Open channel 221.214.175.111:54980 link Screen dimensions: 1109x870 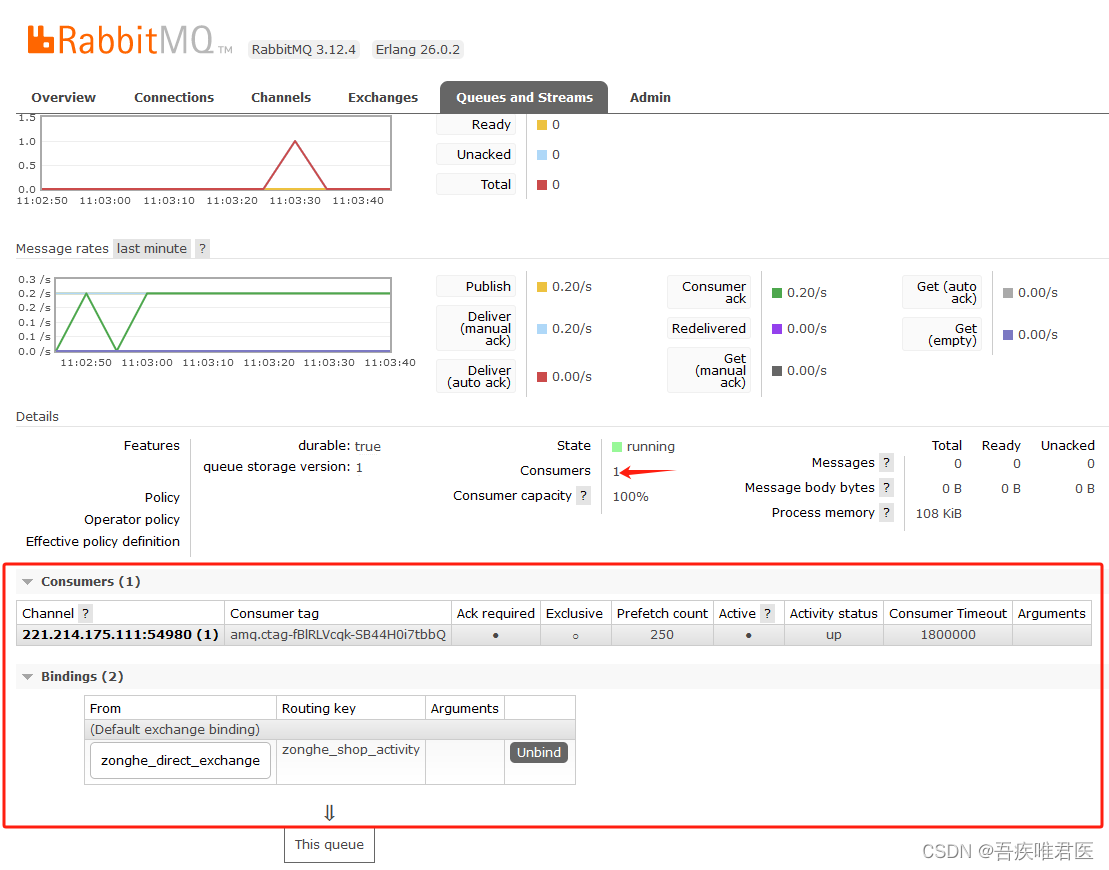click(x=120, y=635)
